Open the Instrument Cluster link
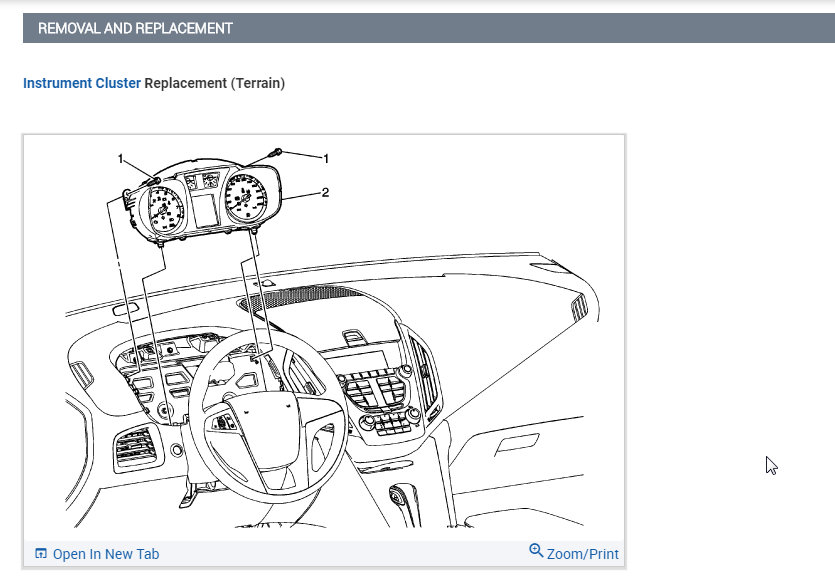835x585 pixels. 81,83
